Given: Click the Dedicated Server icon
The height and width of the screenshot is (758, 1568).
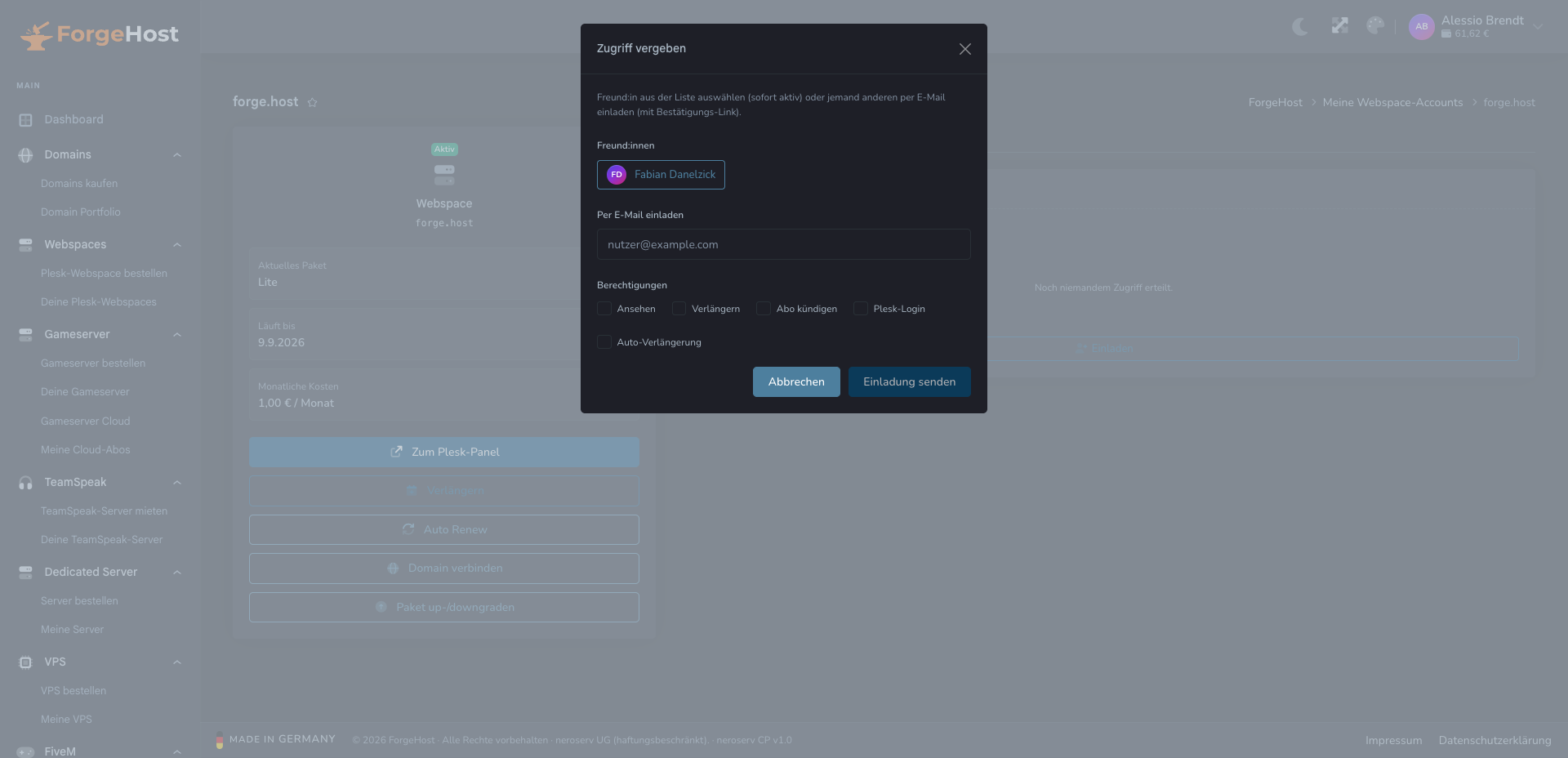Looking at the screenshot, I should tap(25, 573).
